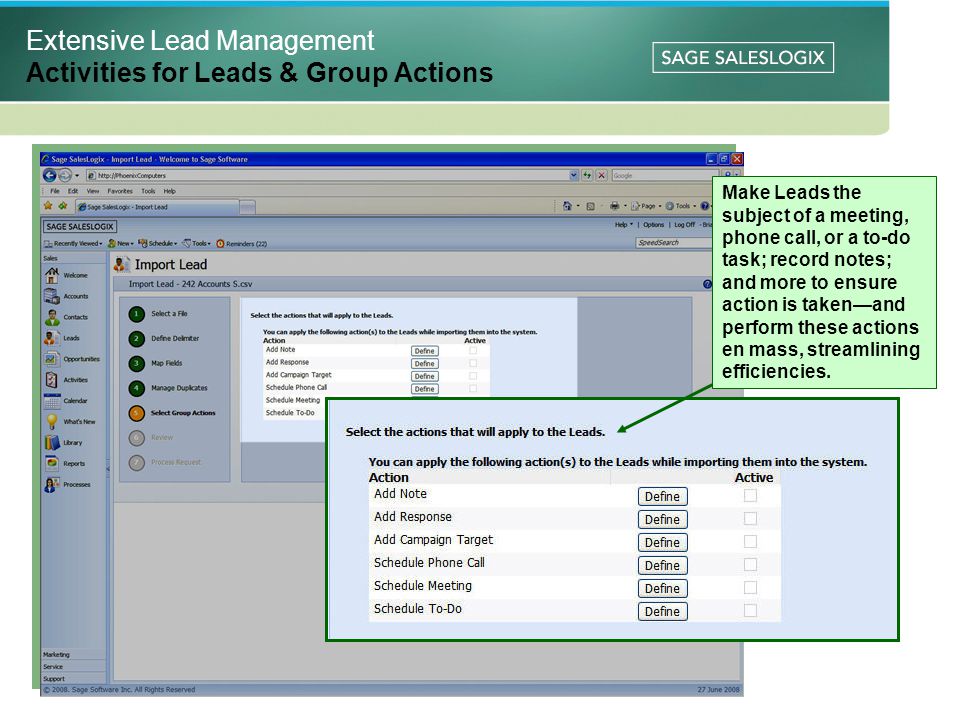Open the browser command-bar Tools gear dropdown
Screen dimensions: 960x720
[x=681, y=206]
